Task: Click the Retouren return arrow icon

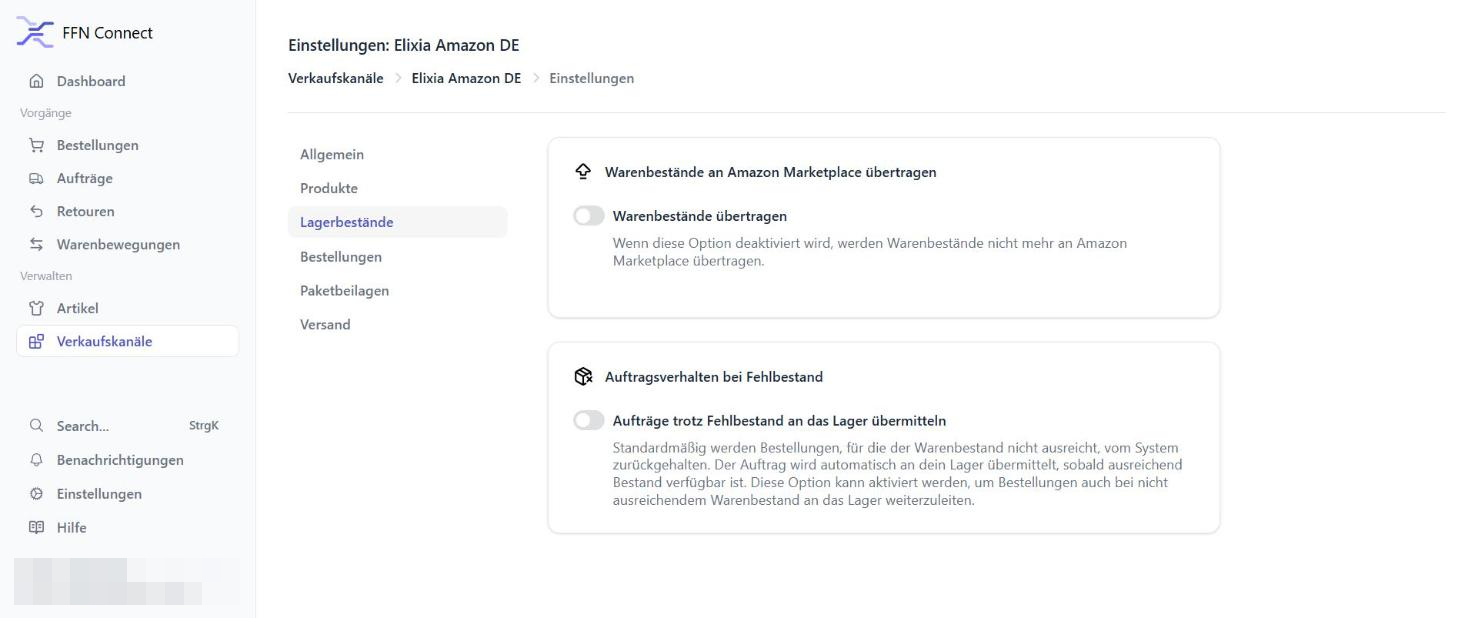Action: click(37, 211)
